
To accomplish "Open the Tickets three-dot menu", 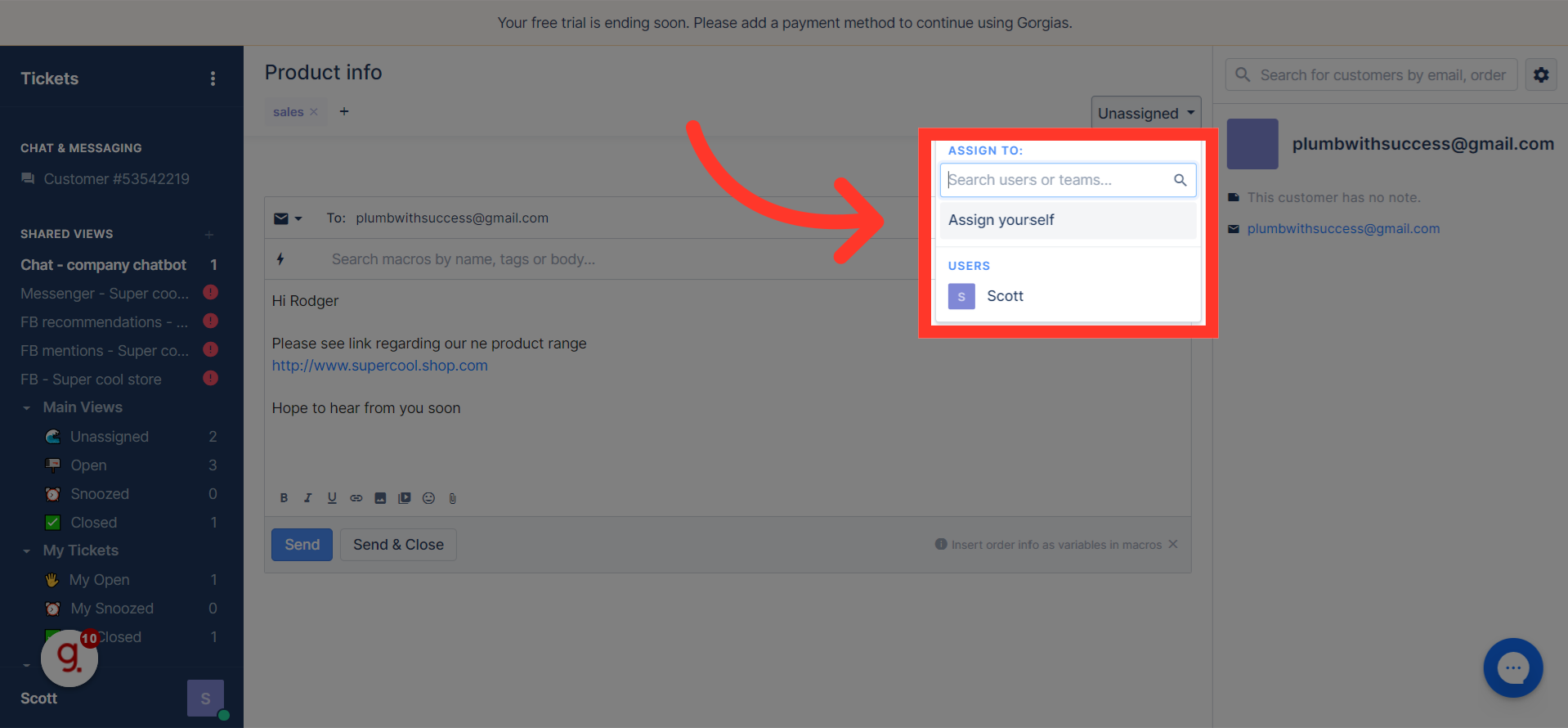I will click(213, 79).
